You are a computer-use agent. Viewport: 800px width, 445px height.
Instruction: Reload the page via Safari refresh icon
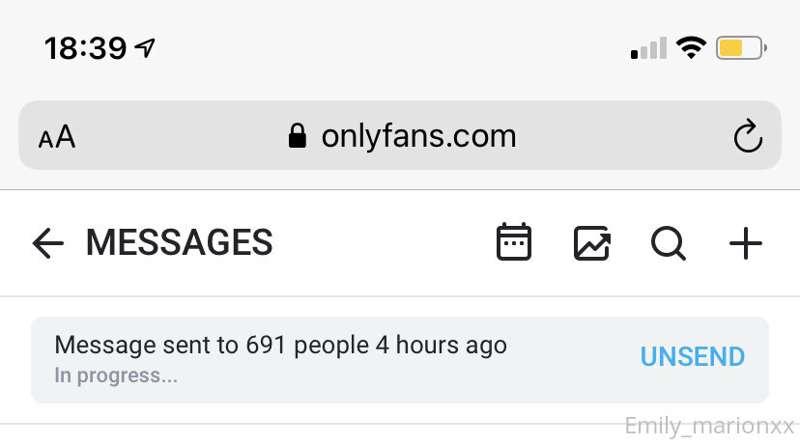(x=747, y=136)
